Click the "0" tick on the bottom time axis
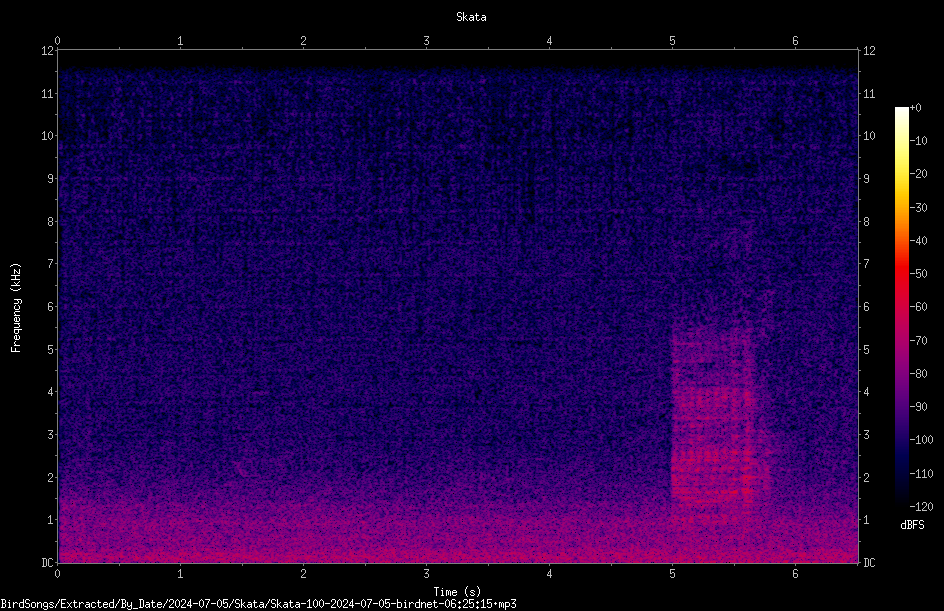The height and width of the screenshot is (611, 944). pyautogui.click(x=57, y=574)
